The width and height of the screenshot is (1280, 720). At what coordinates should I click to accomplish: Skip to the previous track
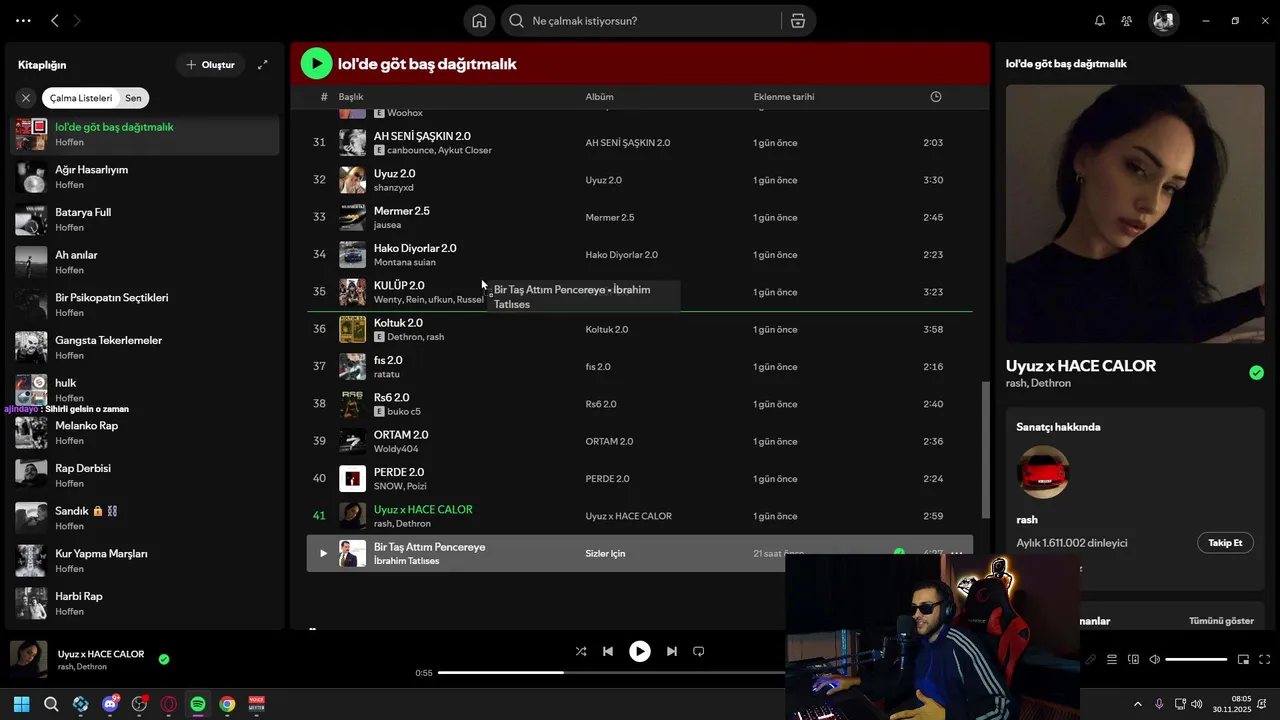[608, 651]
